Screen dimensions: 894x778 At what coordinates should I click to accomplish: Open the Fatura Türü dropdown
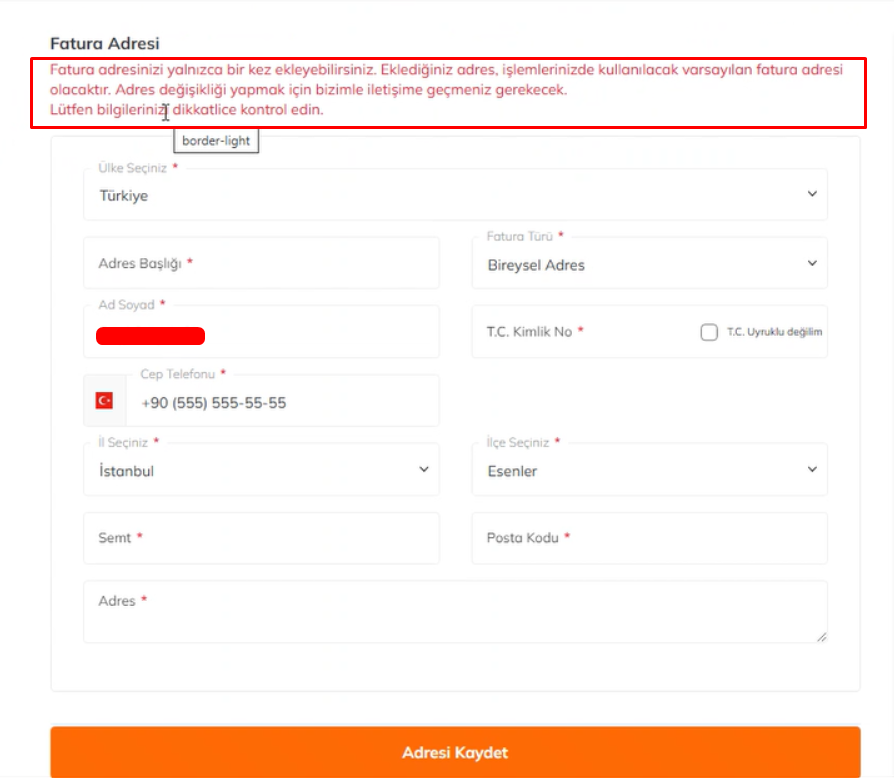click(x=649, y=263)
